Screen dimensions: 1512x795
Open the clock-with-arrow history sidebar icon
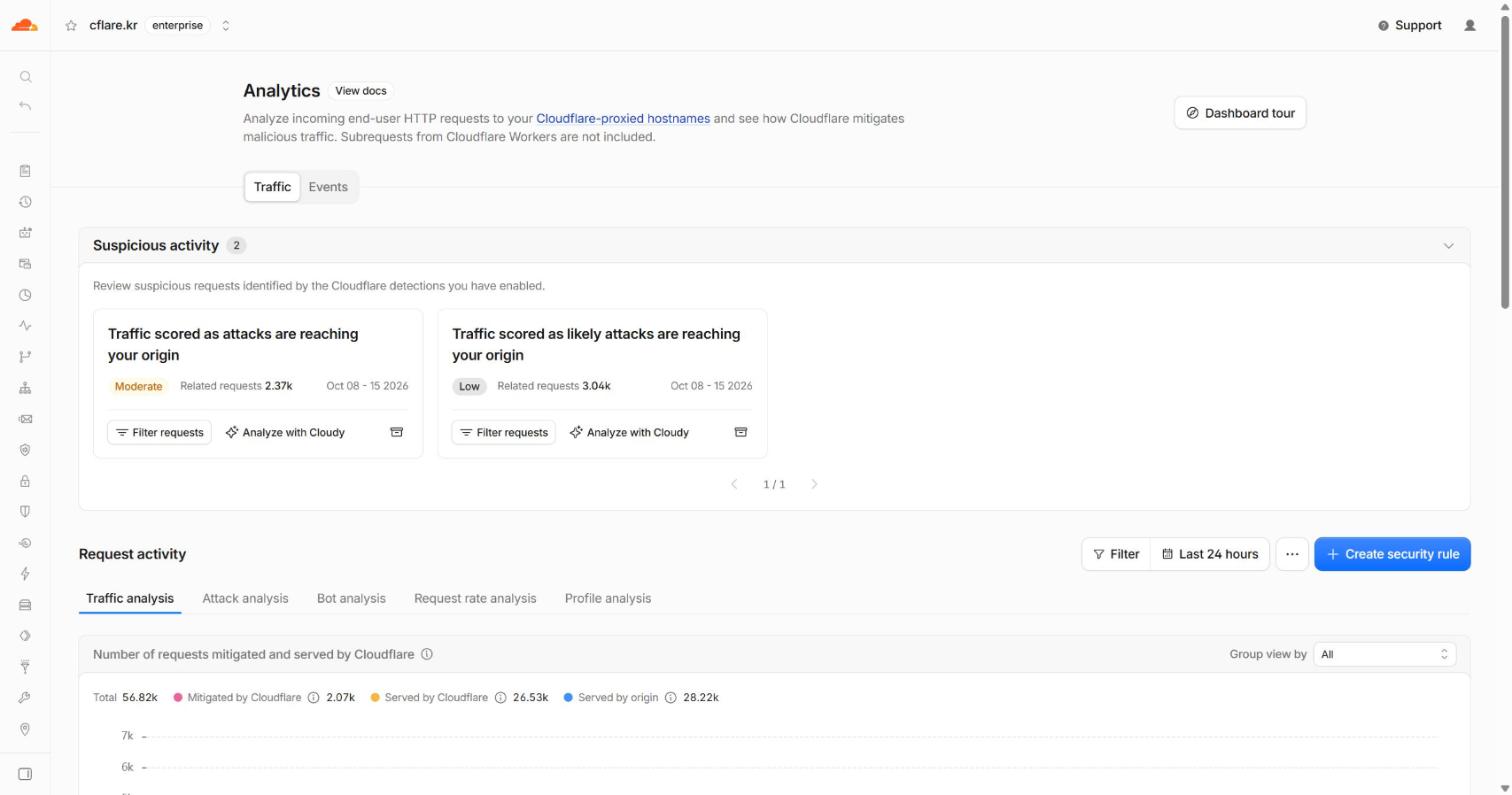click(x=25, y=202)
